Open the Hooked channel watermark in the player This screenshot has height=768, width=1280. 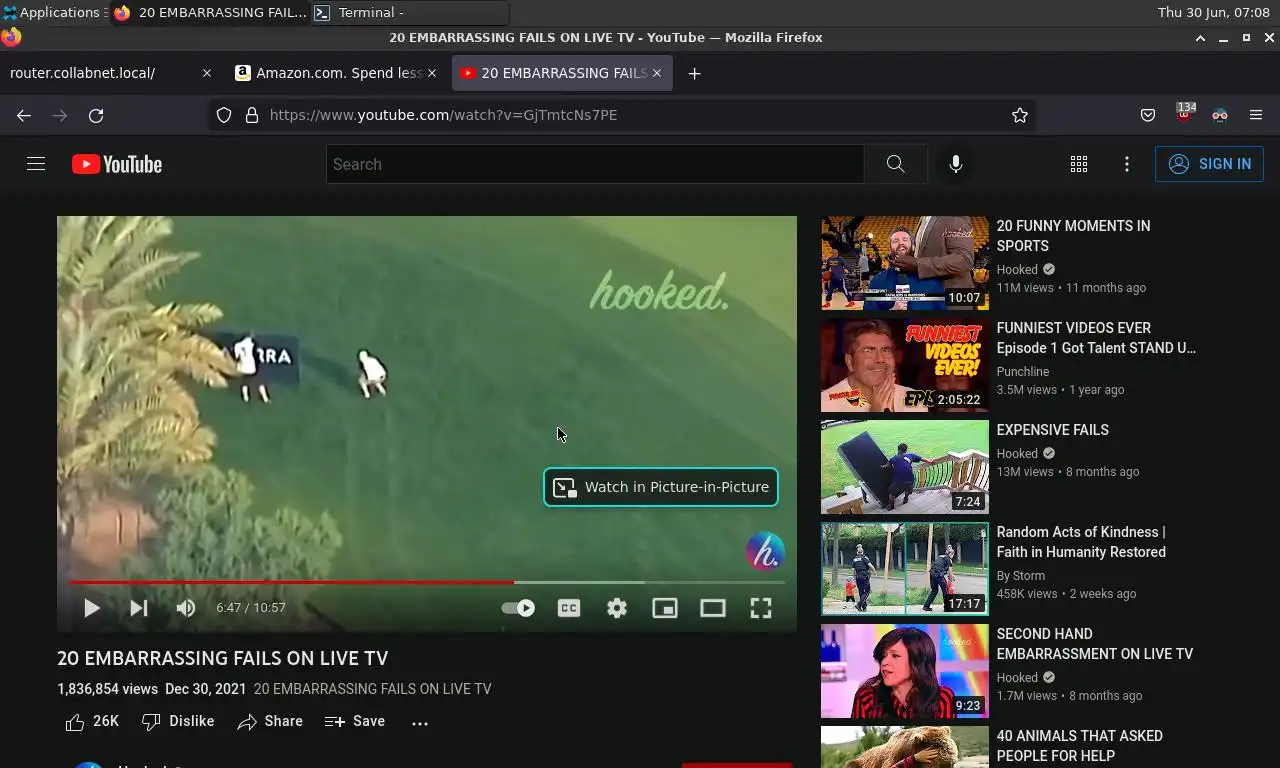tap(765, 552)
